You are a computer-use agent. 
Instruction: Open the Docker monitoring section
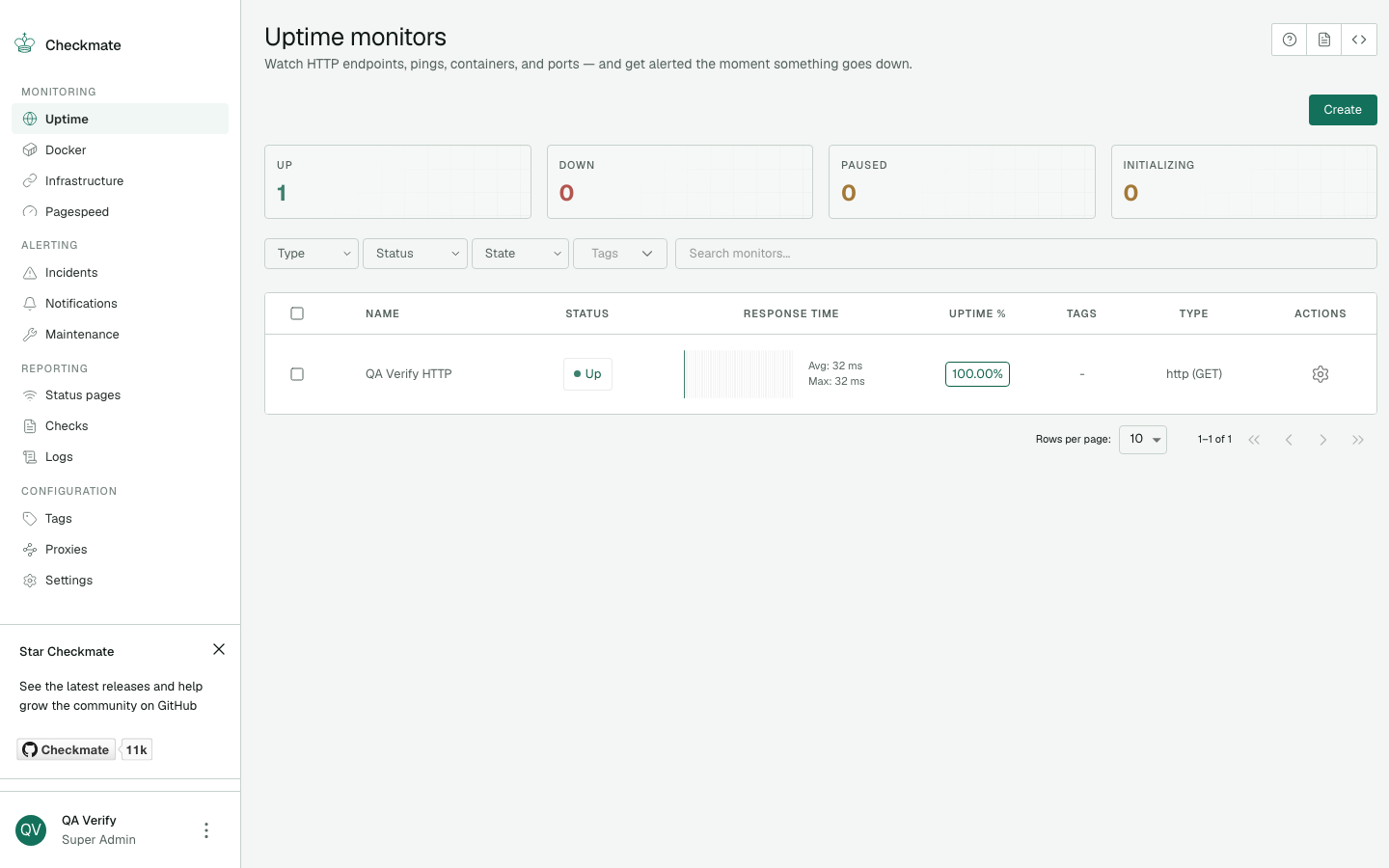point(120,149)
